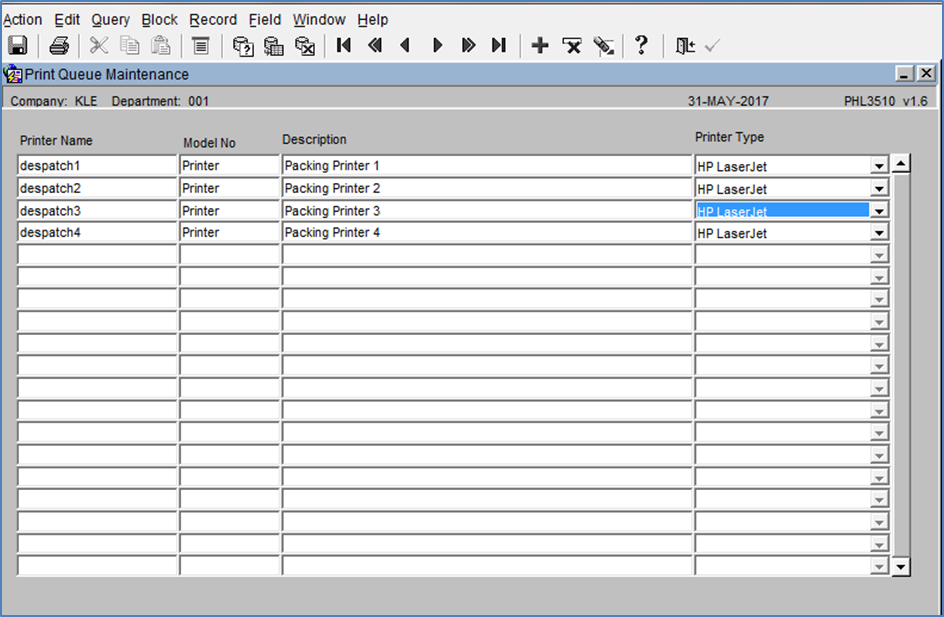Close the Print Queue Maintenance window
The image size is (944, 617).
point(926,73)
